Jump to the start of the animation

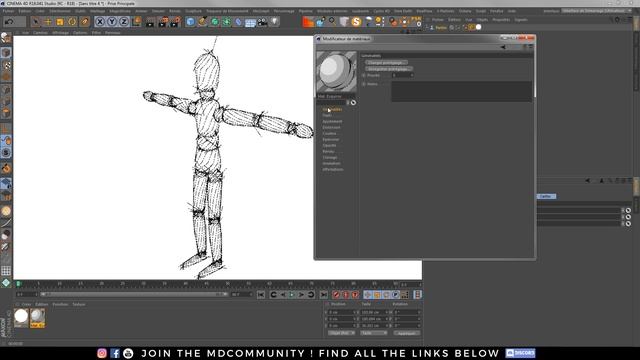[x=261, y=295]
